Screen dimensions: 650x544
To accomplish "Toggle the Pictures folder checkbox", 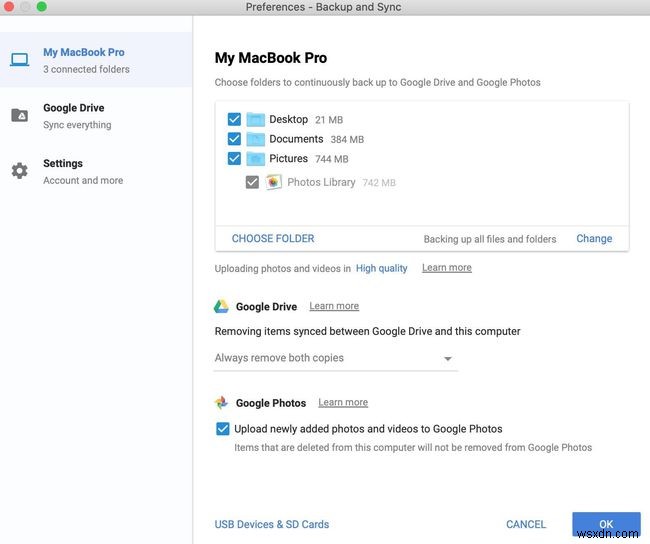I will point(234,159).
